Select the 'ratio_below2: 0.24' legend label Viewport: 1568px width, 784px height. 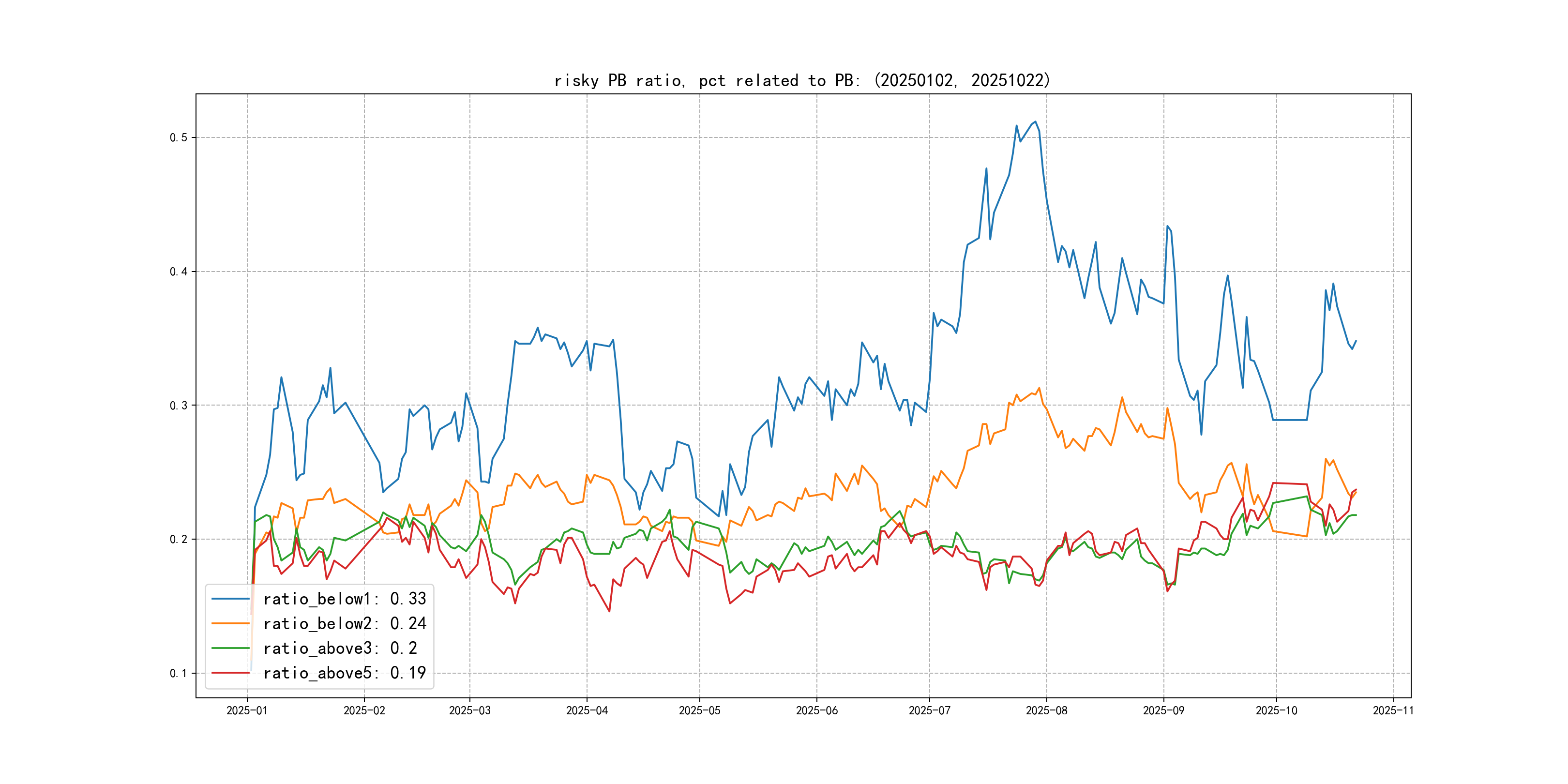[345, 623]
